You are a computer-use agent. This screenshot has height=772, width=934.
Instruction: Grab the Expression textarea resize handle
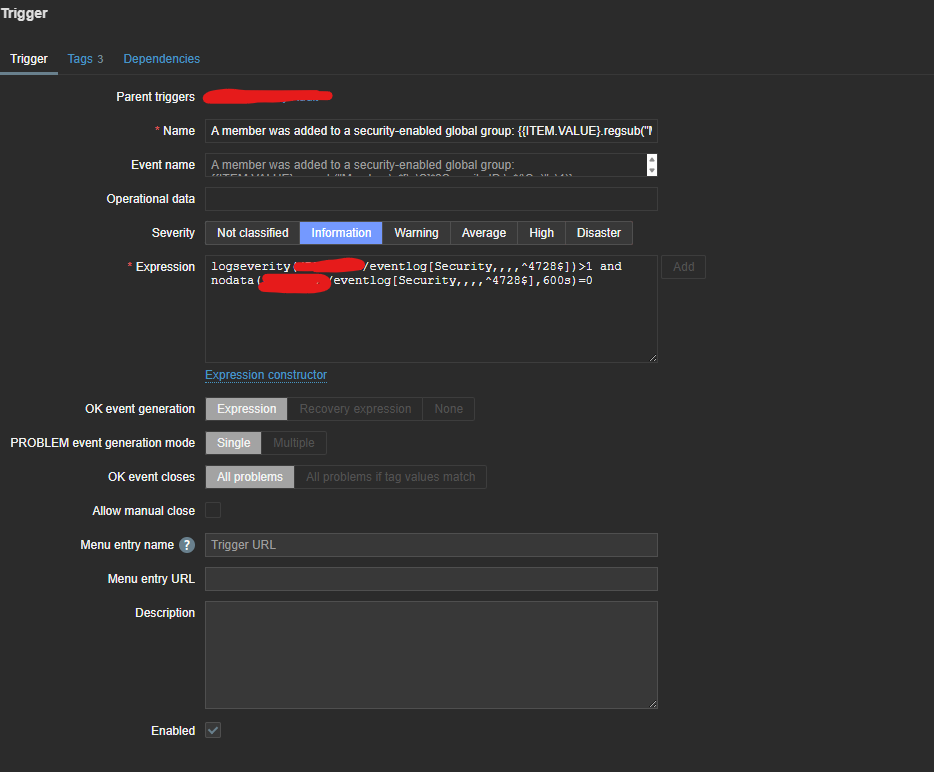click(x=653, y=357)
